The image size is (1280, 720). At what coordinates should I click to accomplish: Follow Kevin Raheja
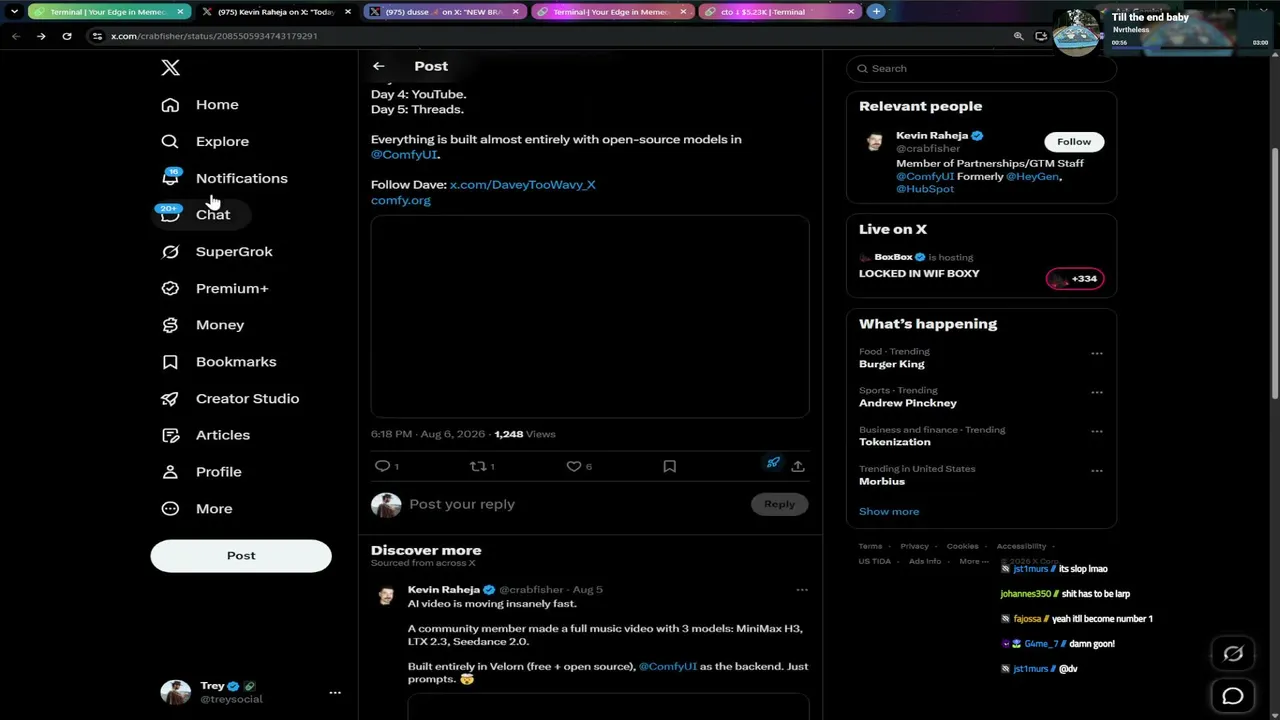point(1074,142)
